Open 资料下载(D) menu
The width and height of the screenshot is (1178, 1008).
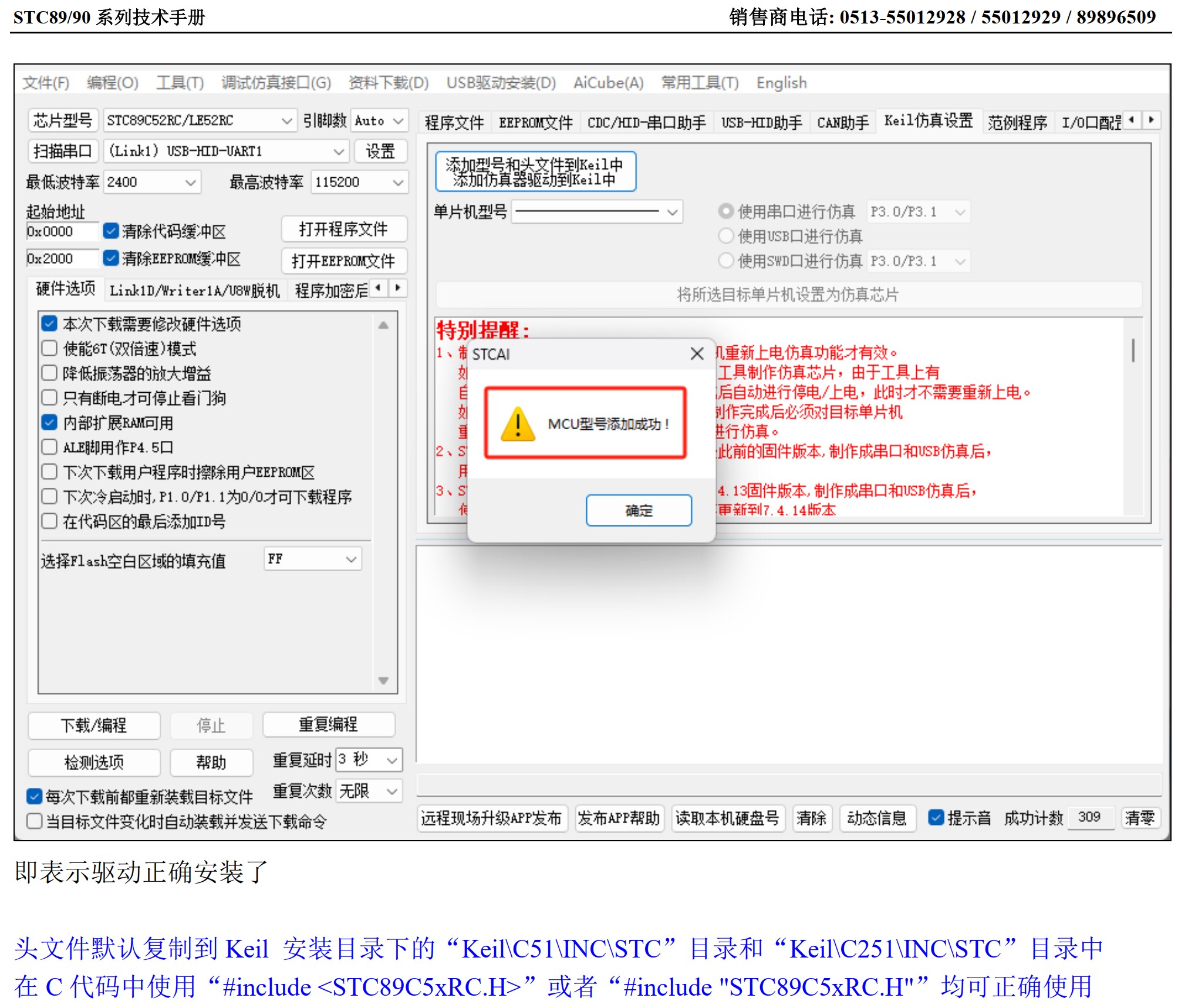pos(389,83)
